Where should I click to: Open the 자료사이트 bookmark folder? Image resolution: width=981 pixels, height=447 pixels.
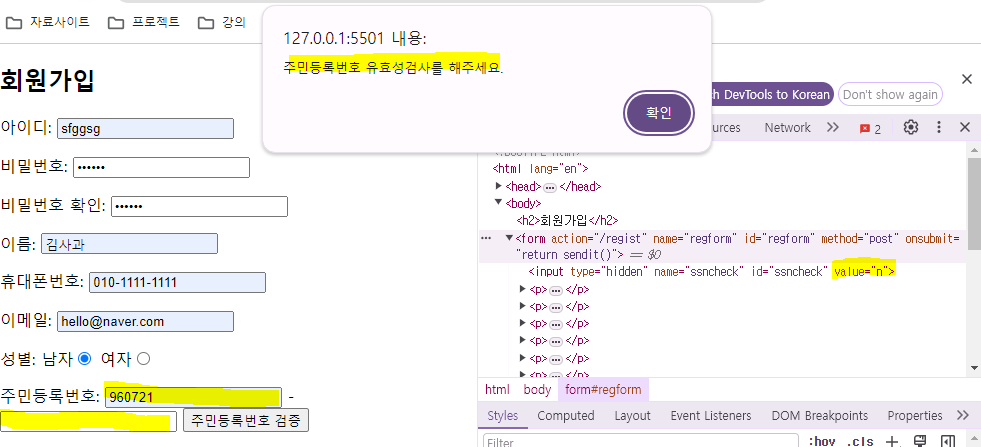coord(48,23)
